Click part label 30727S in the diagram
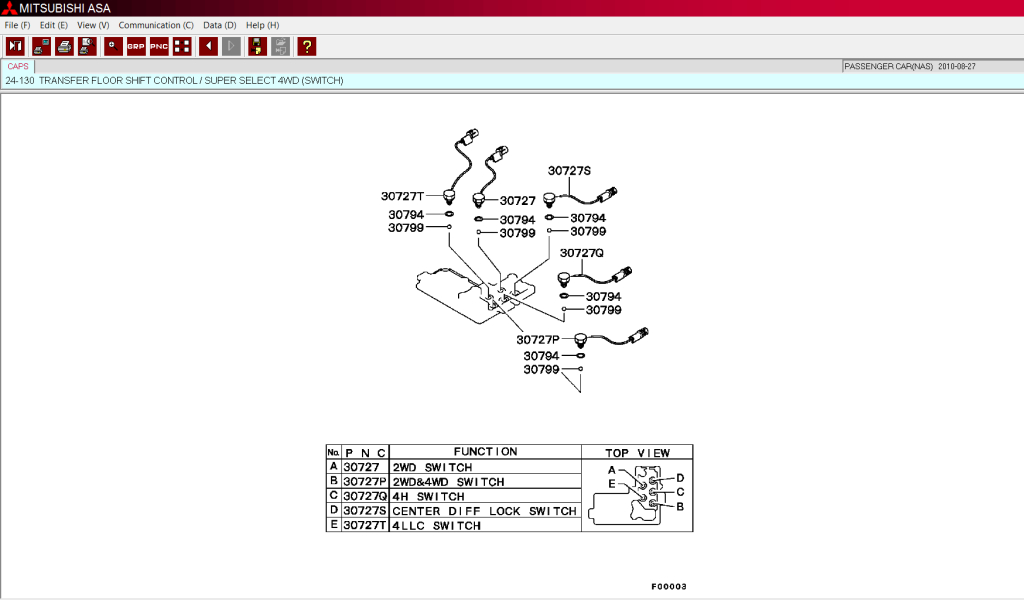The width and height of the screenshot is (1024, 600). [569, 171]
